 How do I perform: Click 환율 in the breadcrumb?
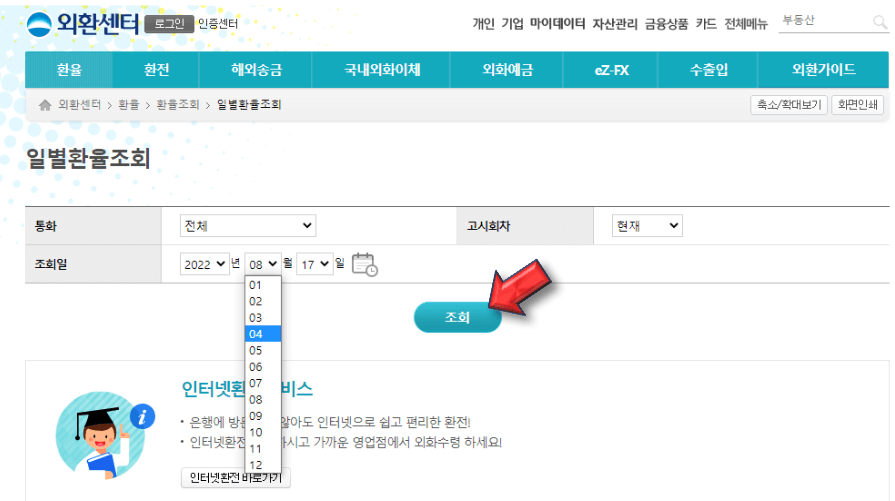pyautogui.click(x=128, y=104)
